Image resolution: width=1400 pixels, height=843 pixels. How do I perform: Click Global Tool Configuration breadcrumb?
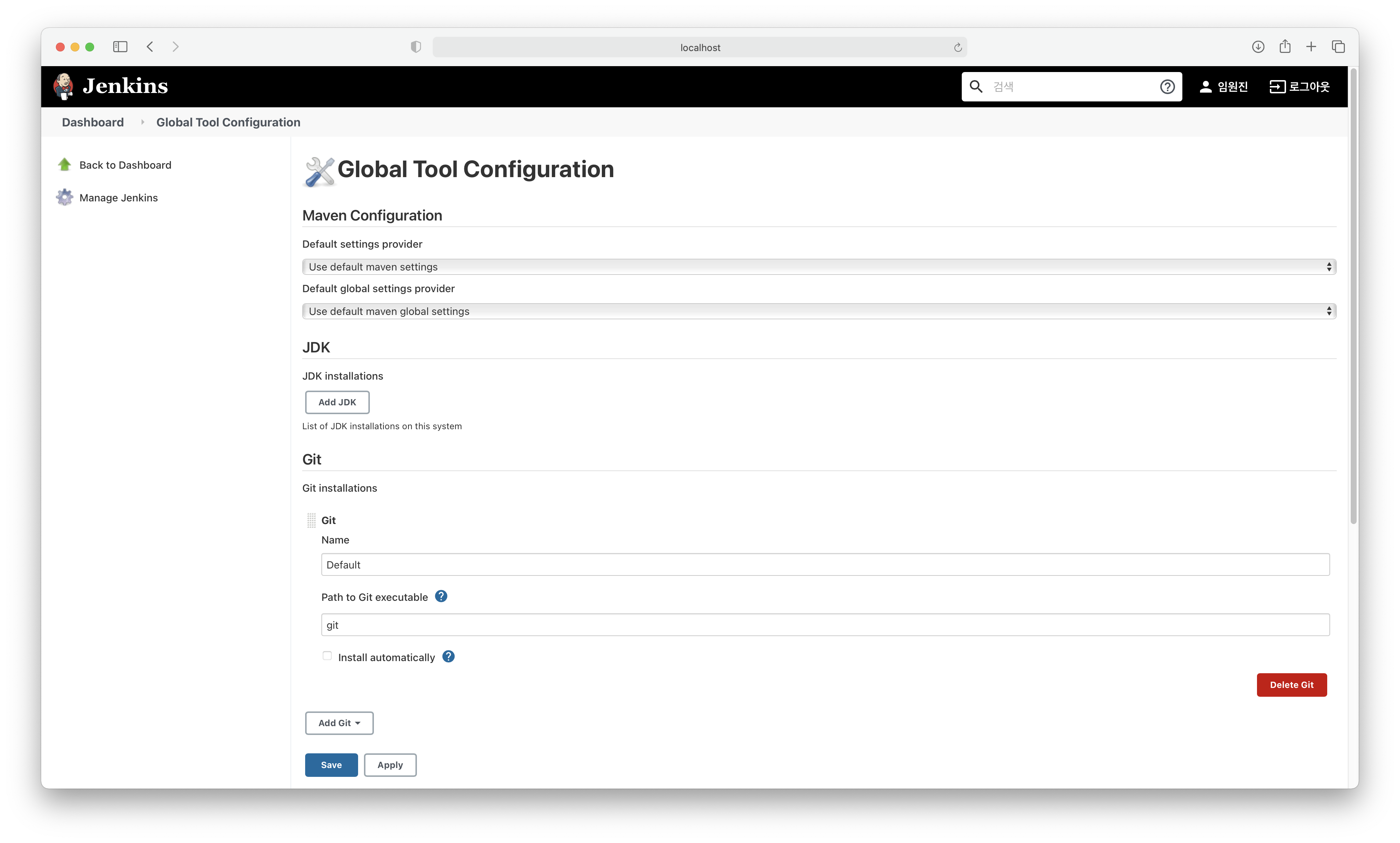(228, 122)
